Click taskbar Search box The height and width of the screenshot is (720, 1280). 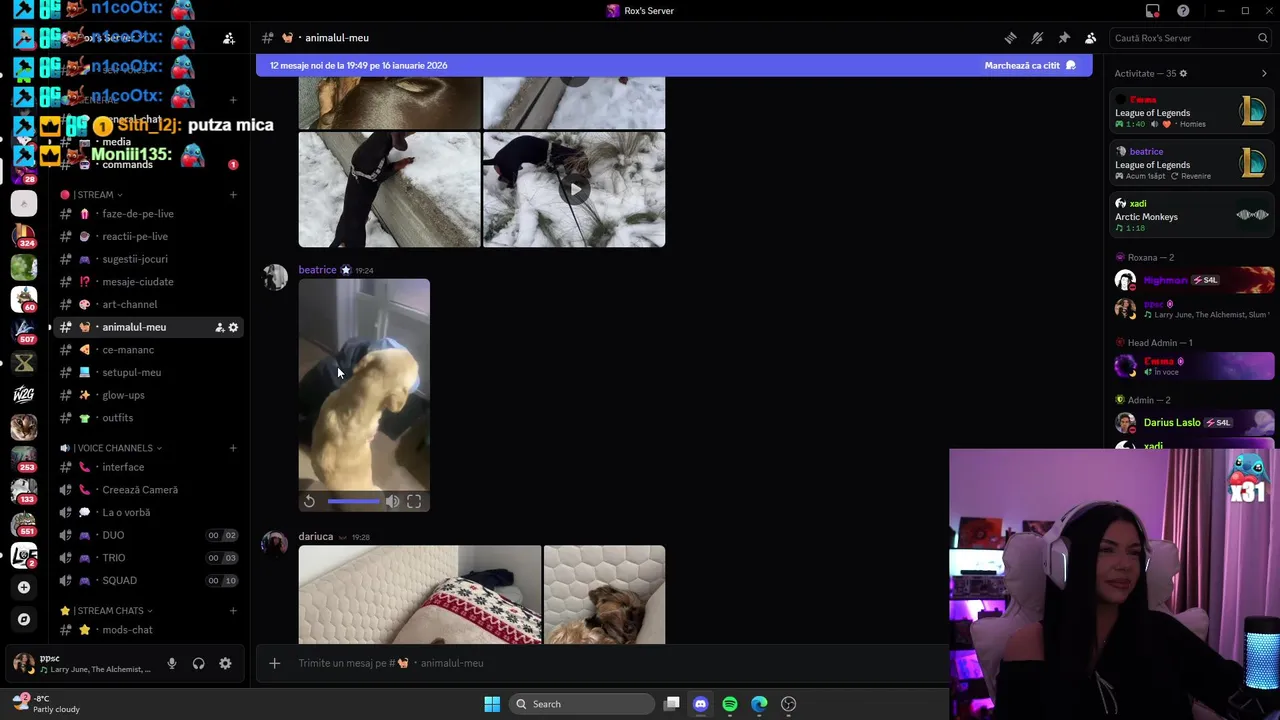pos(581,704)
